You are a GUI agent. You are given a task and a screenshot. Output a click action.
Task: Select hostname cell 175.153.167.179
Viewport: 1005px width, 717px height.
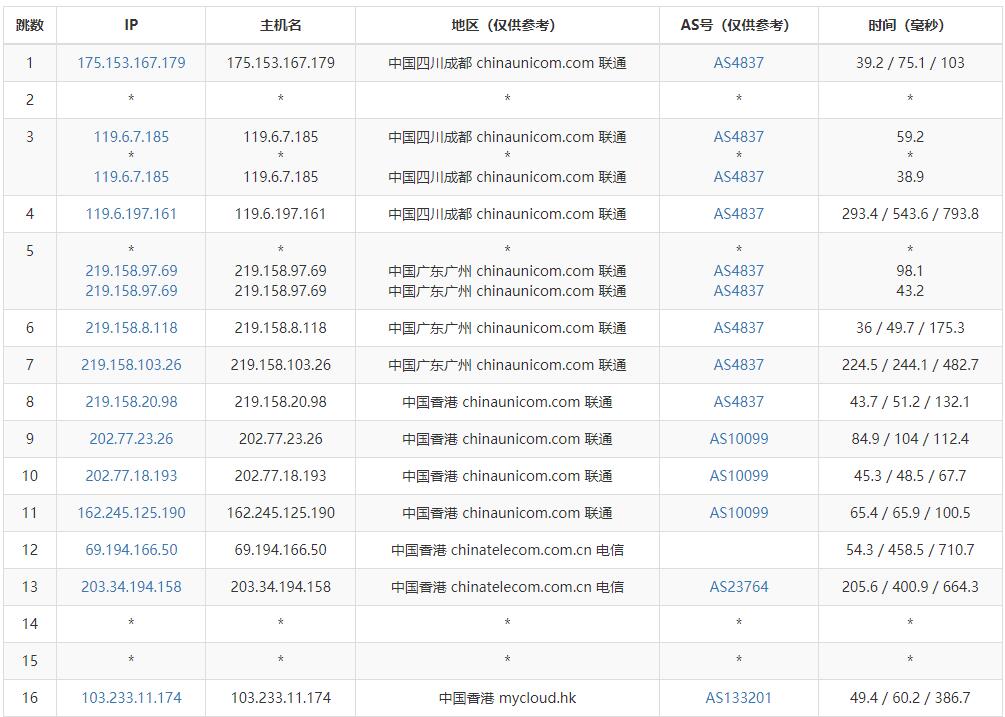coord(281,63)
